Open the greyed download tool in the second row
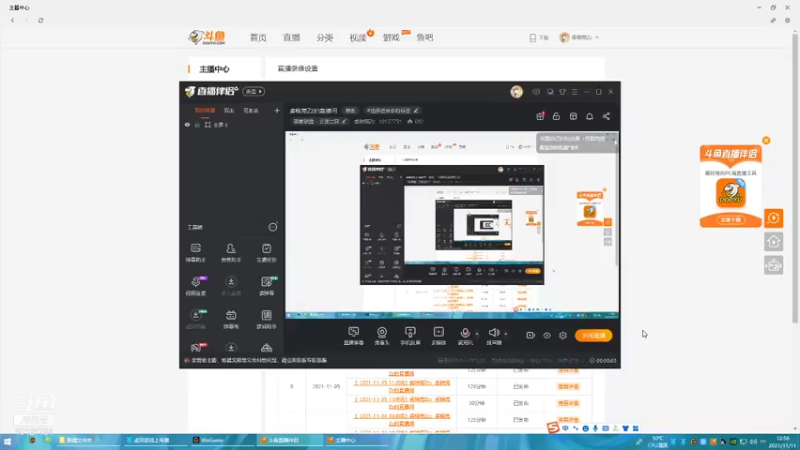 pyautogui.click(x=231, y=286)
